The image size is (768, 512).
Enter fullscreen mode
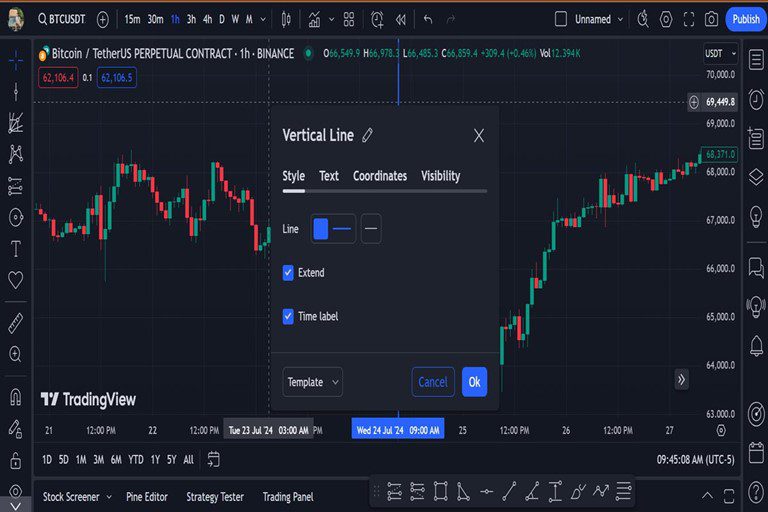tap(689, 20)
